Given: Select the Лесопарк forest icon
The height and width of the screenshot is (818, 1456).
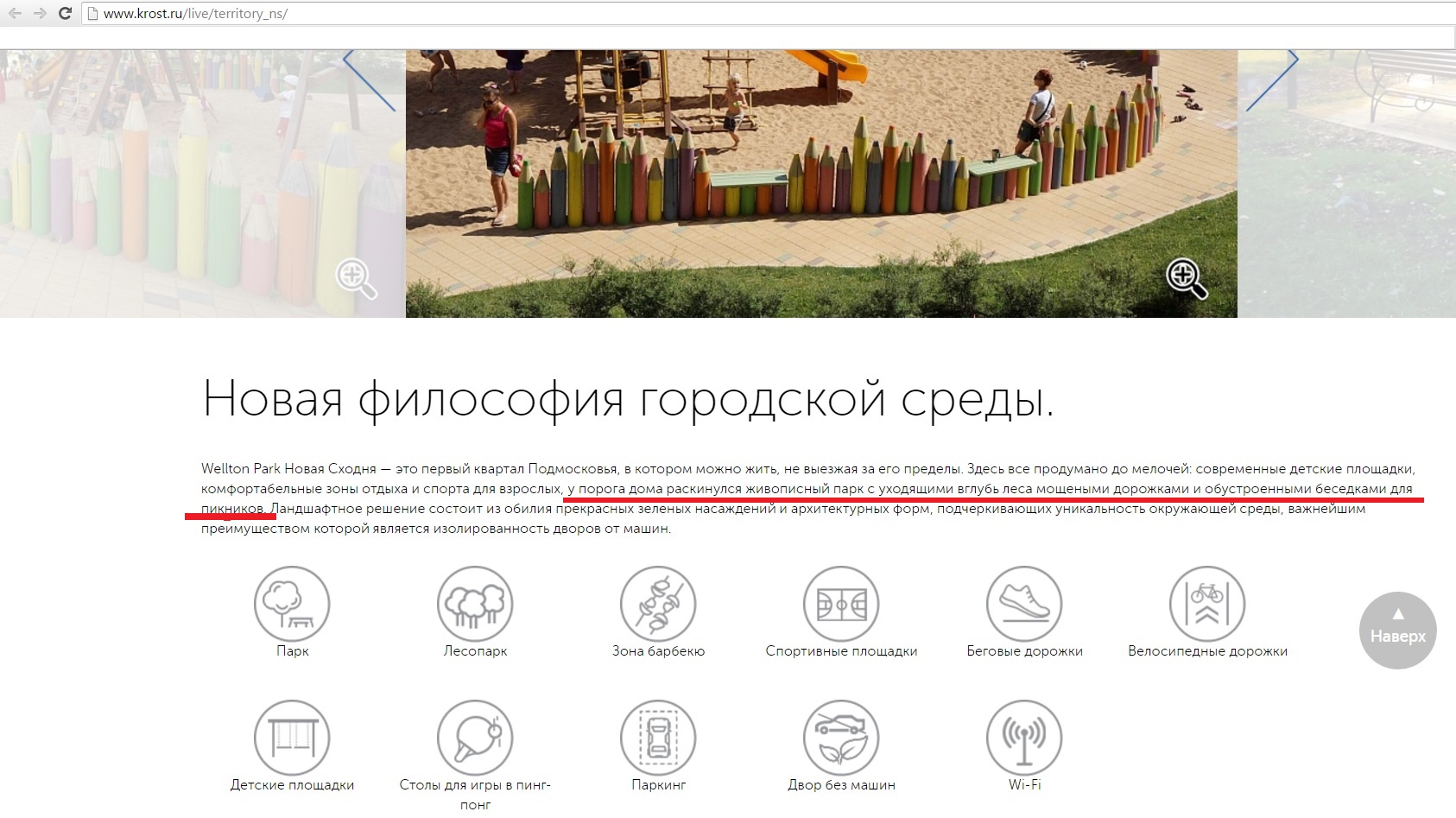Looking at the screenshot, I should (475, 604).
